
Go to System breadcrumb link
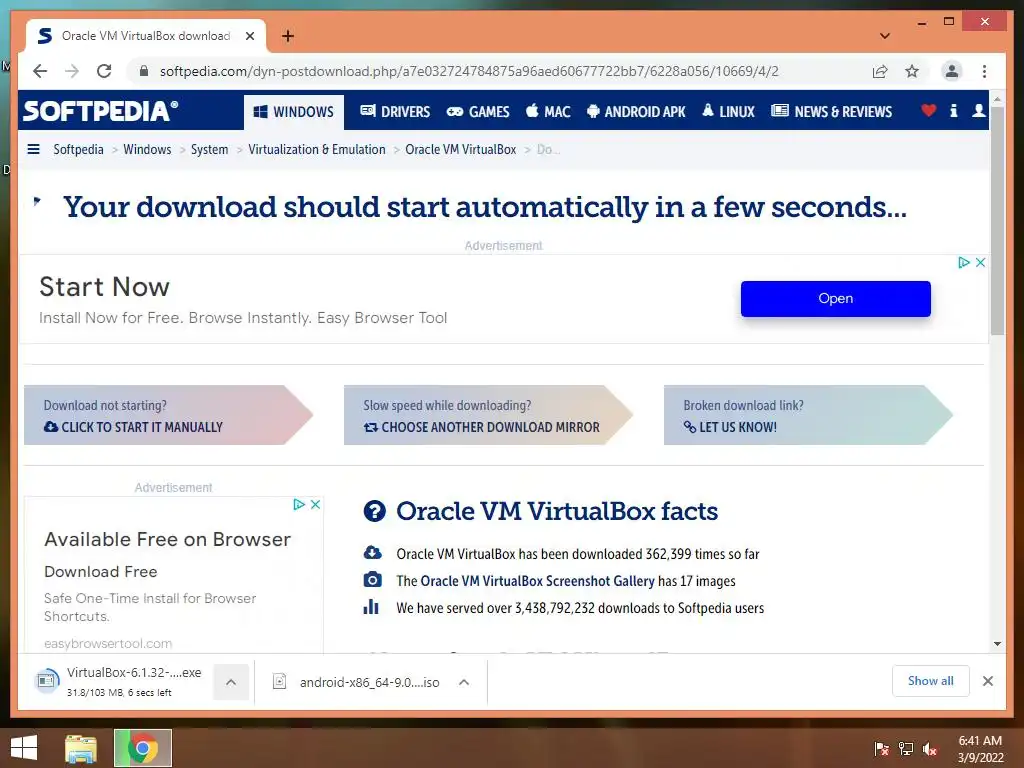pyautogui.click(x=210, y=150)
